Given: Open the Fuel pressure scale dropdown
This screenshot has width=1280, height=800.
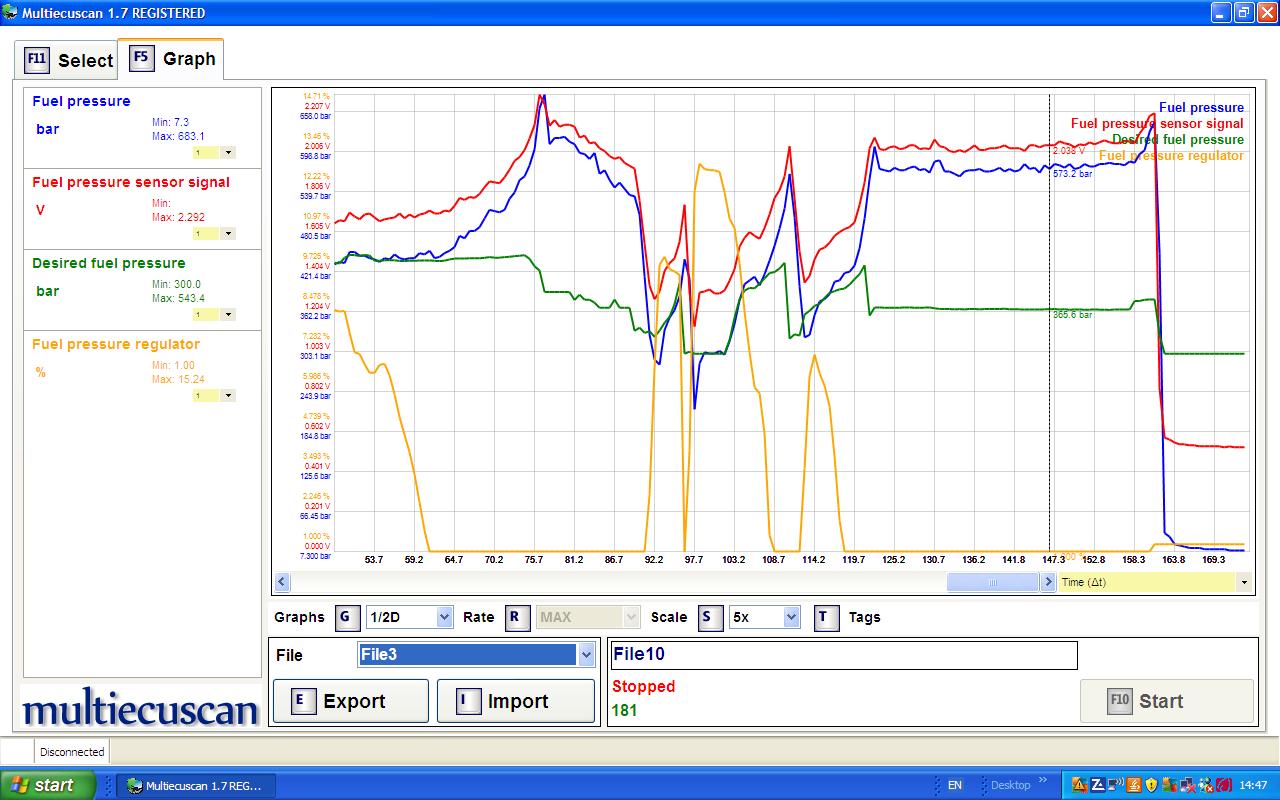Looking at the screenshot, I should tap(228, 153).
